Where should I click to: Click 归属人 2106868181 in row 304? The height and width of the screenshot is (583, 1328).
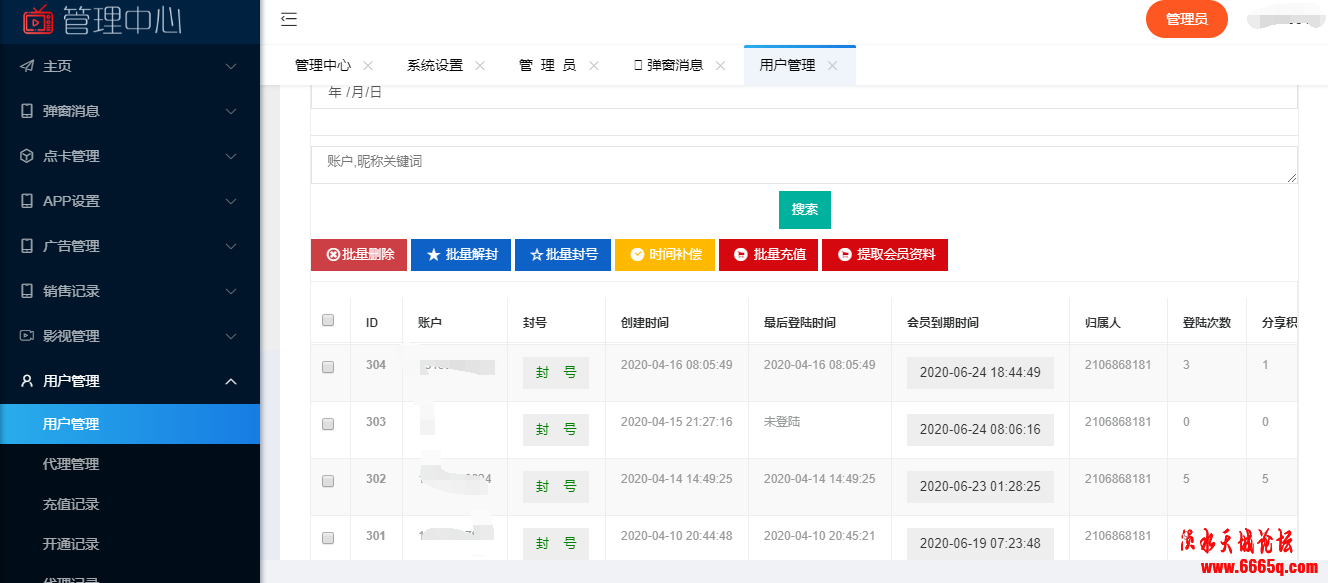pos(1118,365)
